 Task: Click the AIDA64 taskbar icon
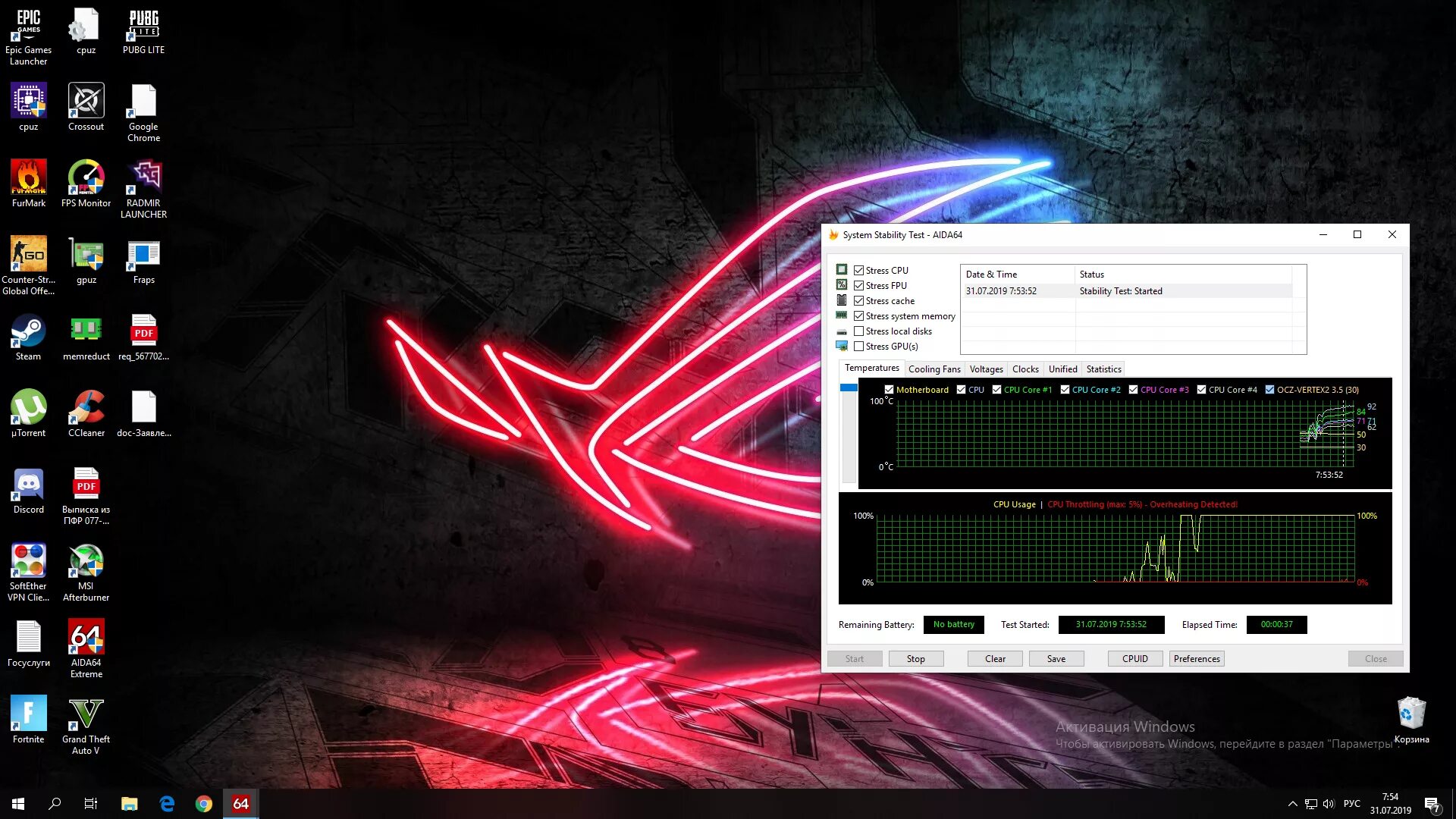click(240, 804)
